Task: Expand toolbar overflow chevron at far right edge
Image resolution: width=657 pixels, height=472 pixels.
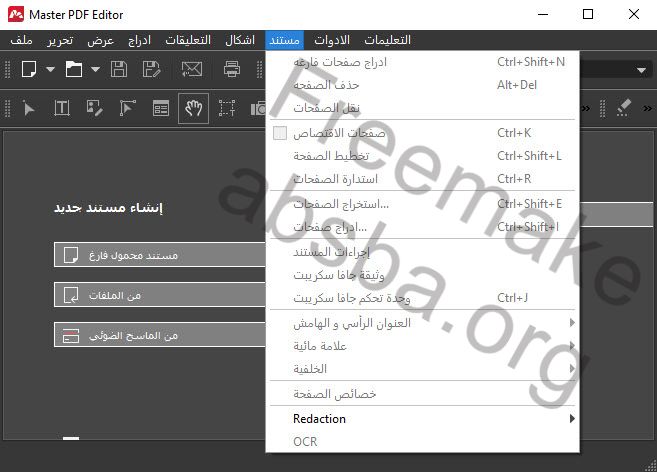Action: (x=647, y=109)
